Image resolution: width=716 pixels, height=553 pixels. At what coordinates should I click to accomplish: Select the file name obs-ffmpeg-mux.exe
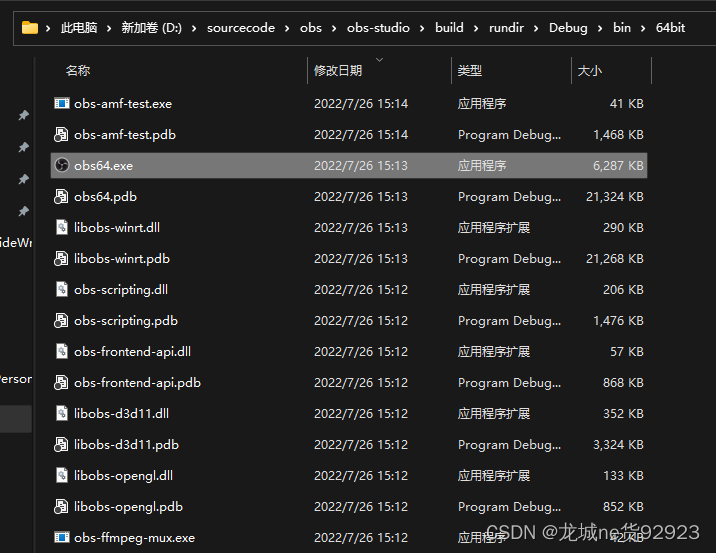(x=134, y=537)
